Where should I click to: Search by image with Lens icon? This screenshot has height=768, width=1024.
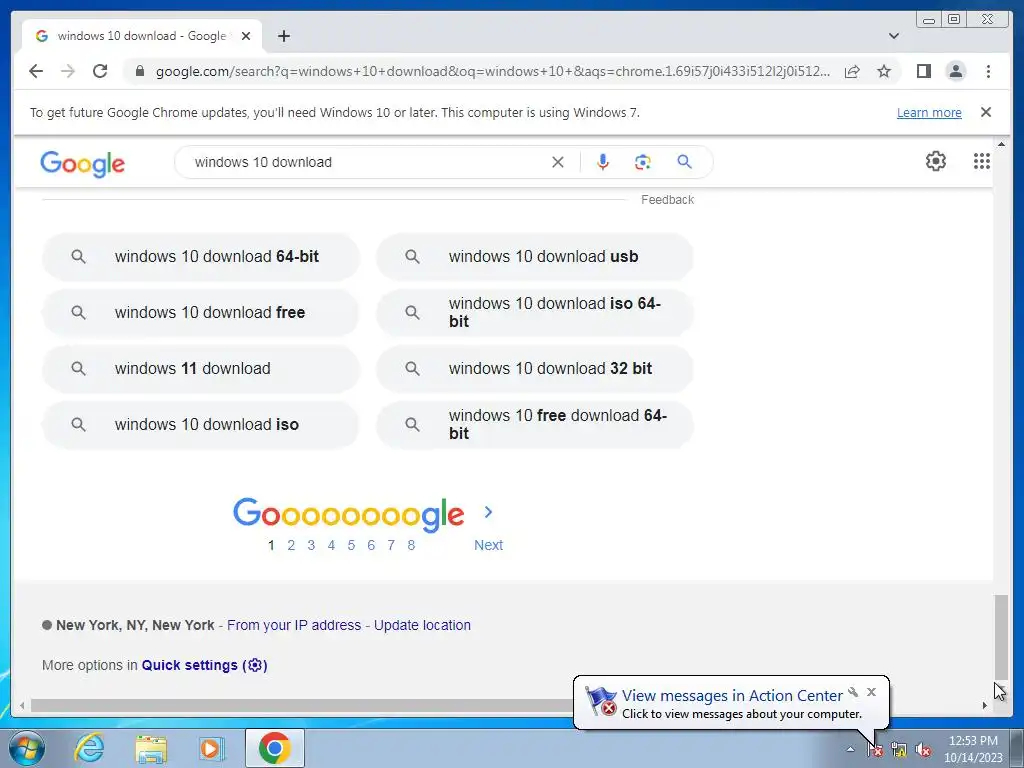coord(643,162)
